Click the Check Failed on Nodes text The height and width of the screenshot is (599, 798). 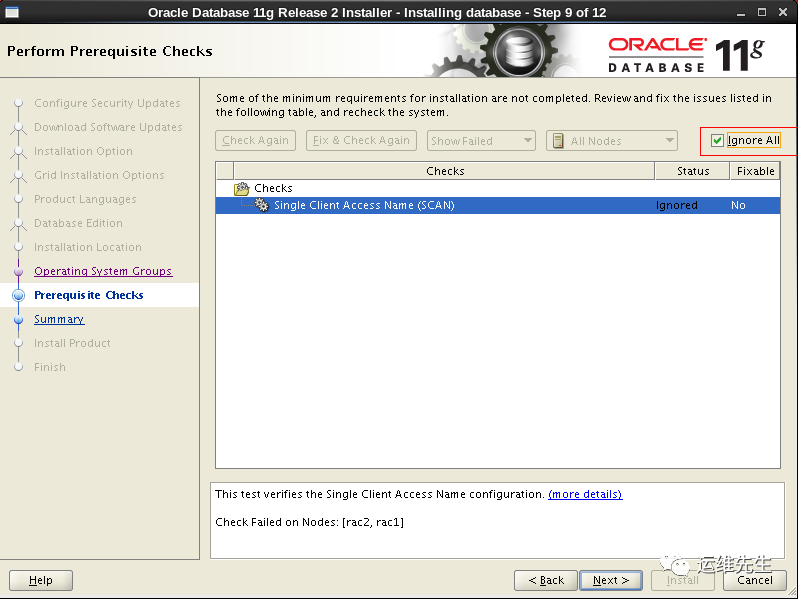[309, 522]
